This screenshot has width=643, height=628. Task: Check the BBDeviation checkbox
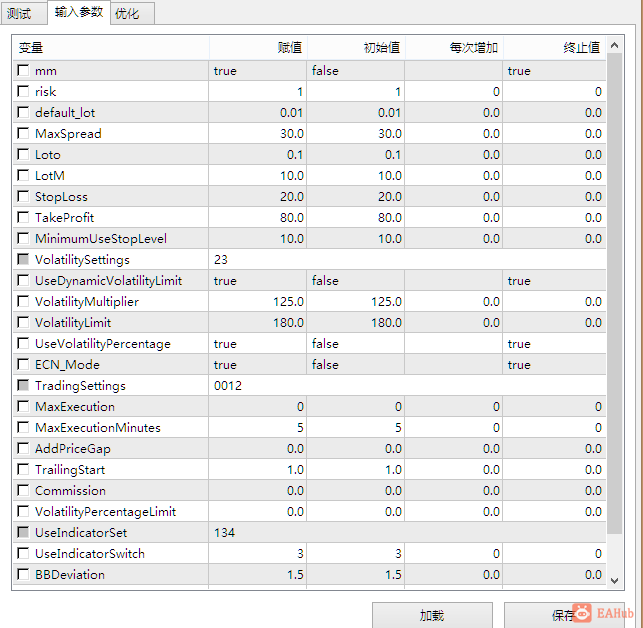pyautogui.click(x=23, y=574)
